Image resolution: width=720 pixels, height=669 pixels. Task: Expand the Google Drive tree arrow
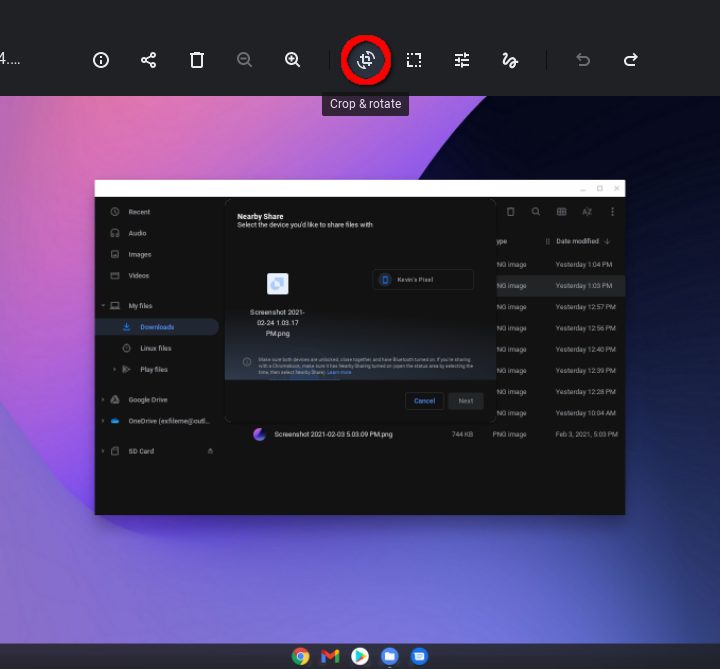103,400
